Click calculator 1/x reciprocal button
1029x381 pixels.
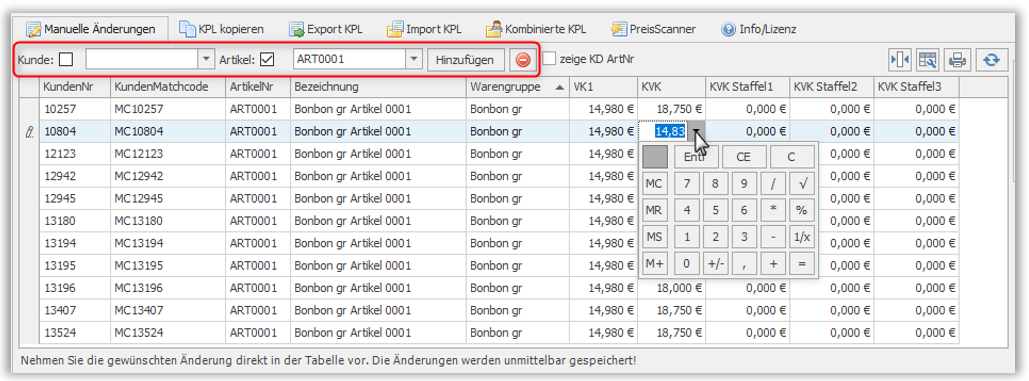(802, 237)
